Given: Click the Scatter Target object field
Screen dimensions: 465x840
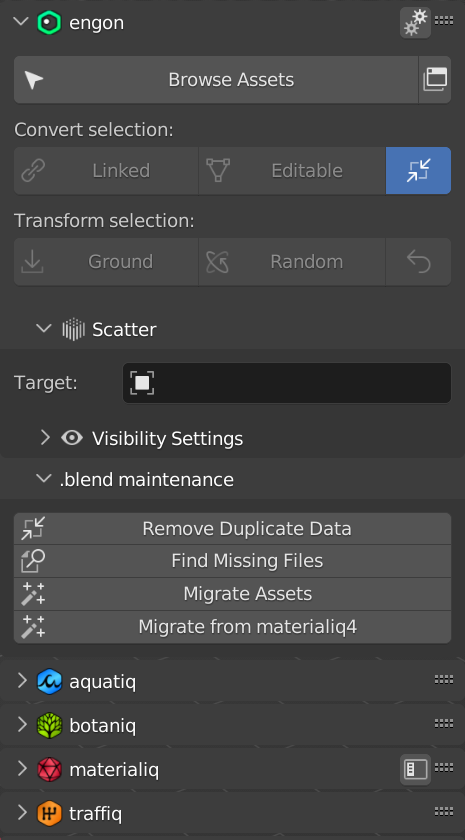Looking at the screenshot, I should pos(287,383).
